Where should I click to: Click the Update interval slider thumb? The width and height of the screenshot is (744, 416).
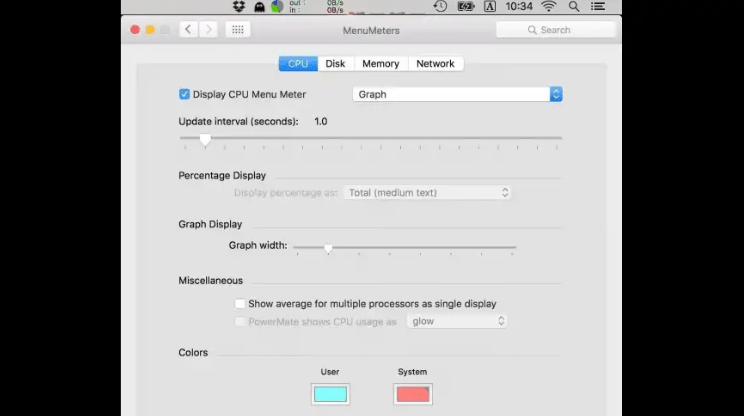coord(205,139)
